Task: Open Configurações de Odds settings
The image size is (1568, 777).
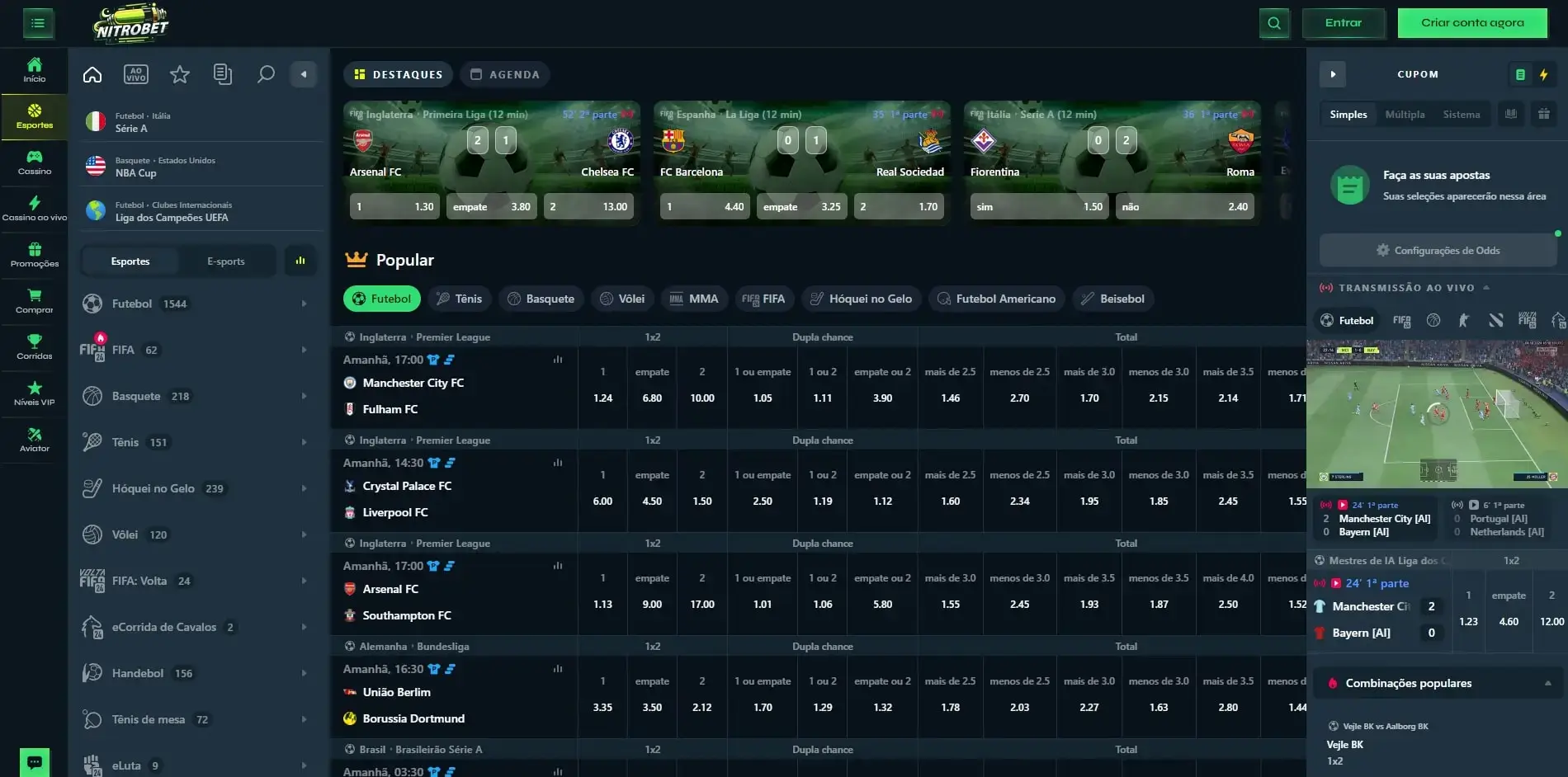Action: (1438, 250)
